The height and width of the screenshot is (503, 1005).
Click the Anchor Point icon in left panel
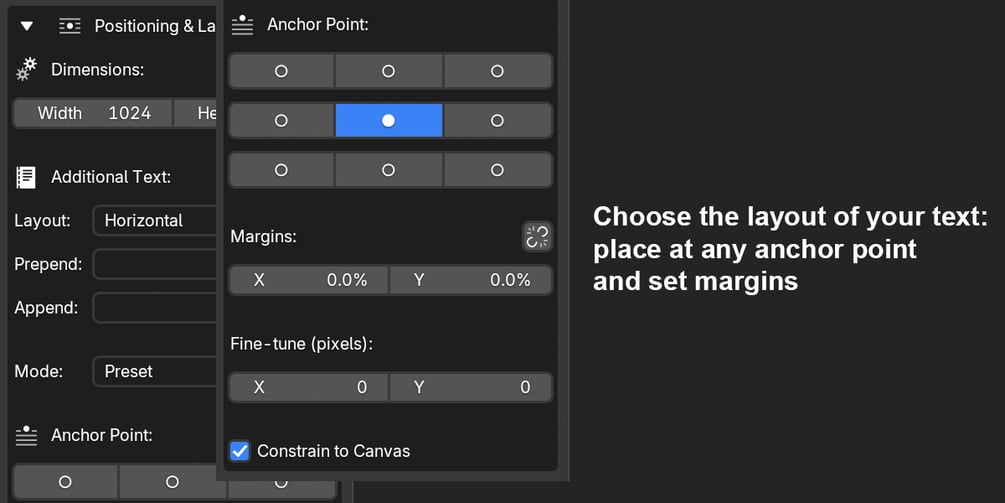[x=26, y=436]
